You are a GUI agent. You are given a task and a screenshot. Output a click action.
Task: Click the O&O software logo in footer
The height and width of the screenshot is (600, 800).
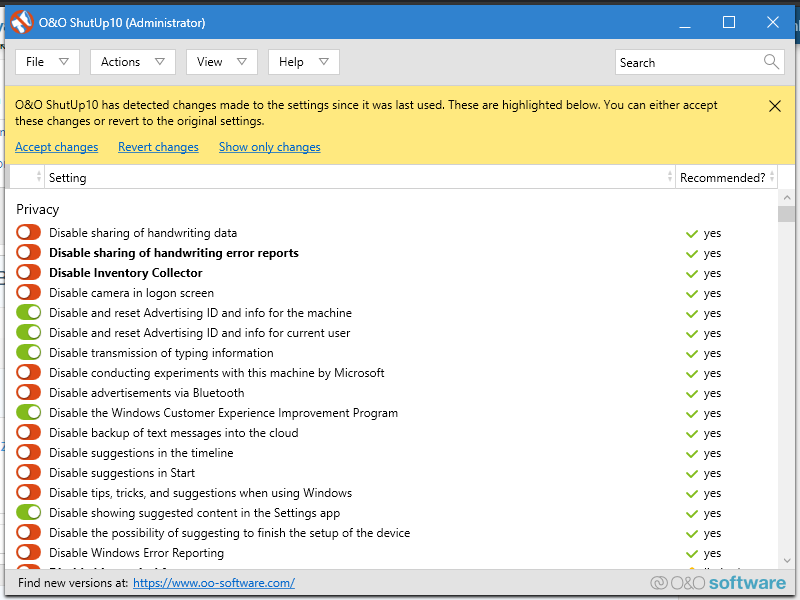pyautogui.click(x=717, y=583)
